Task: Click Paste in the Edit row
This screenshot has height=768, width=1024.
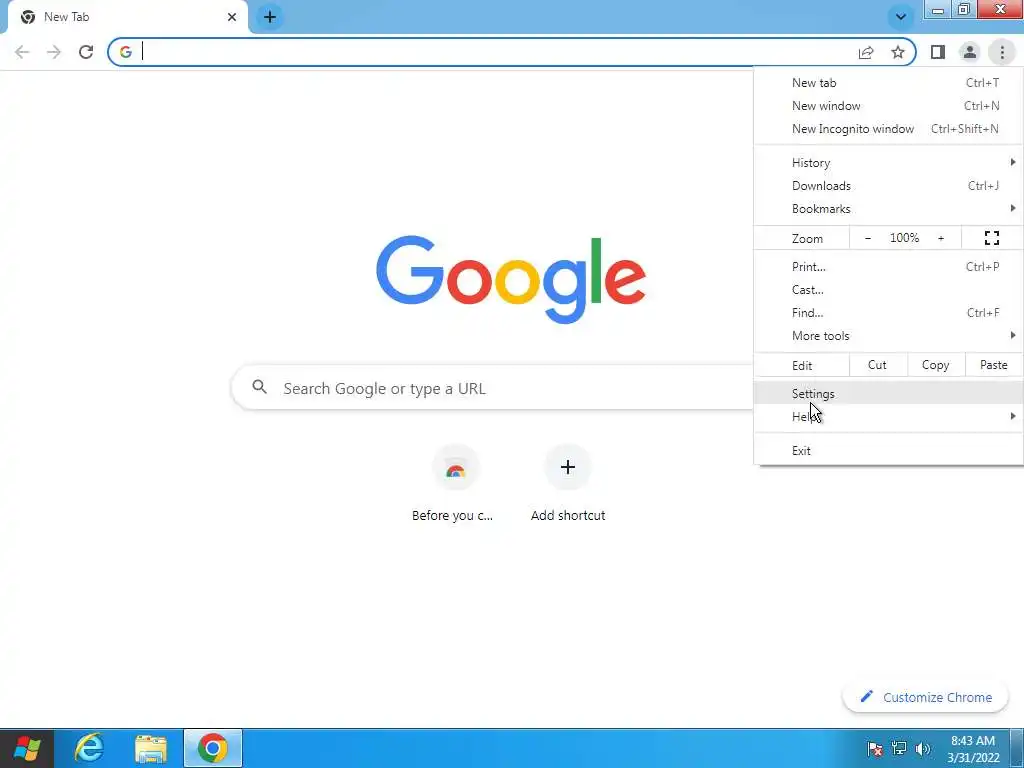Action: pos(993,365)
